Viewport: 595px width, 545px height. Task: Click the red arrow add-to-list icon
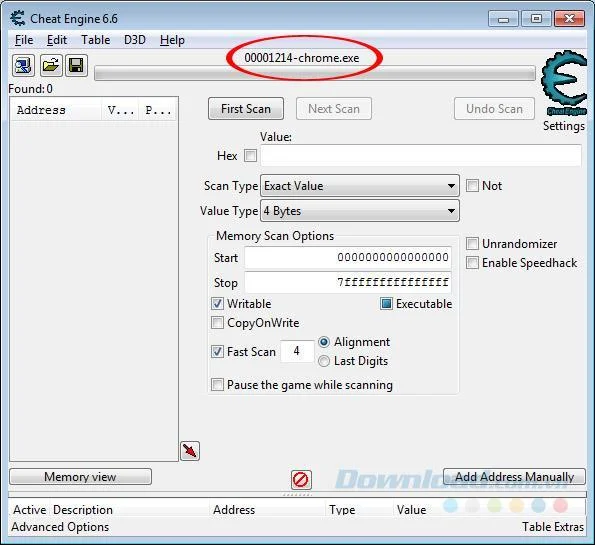[190, 451]
